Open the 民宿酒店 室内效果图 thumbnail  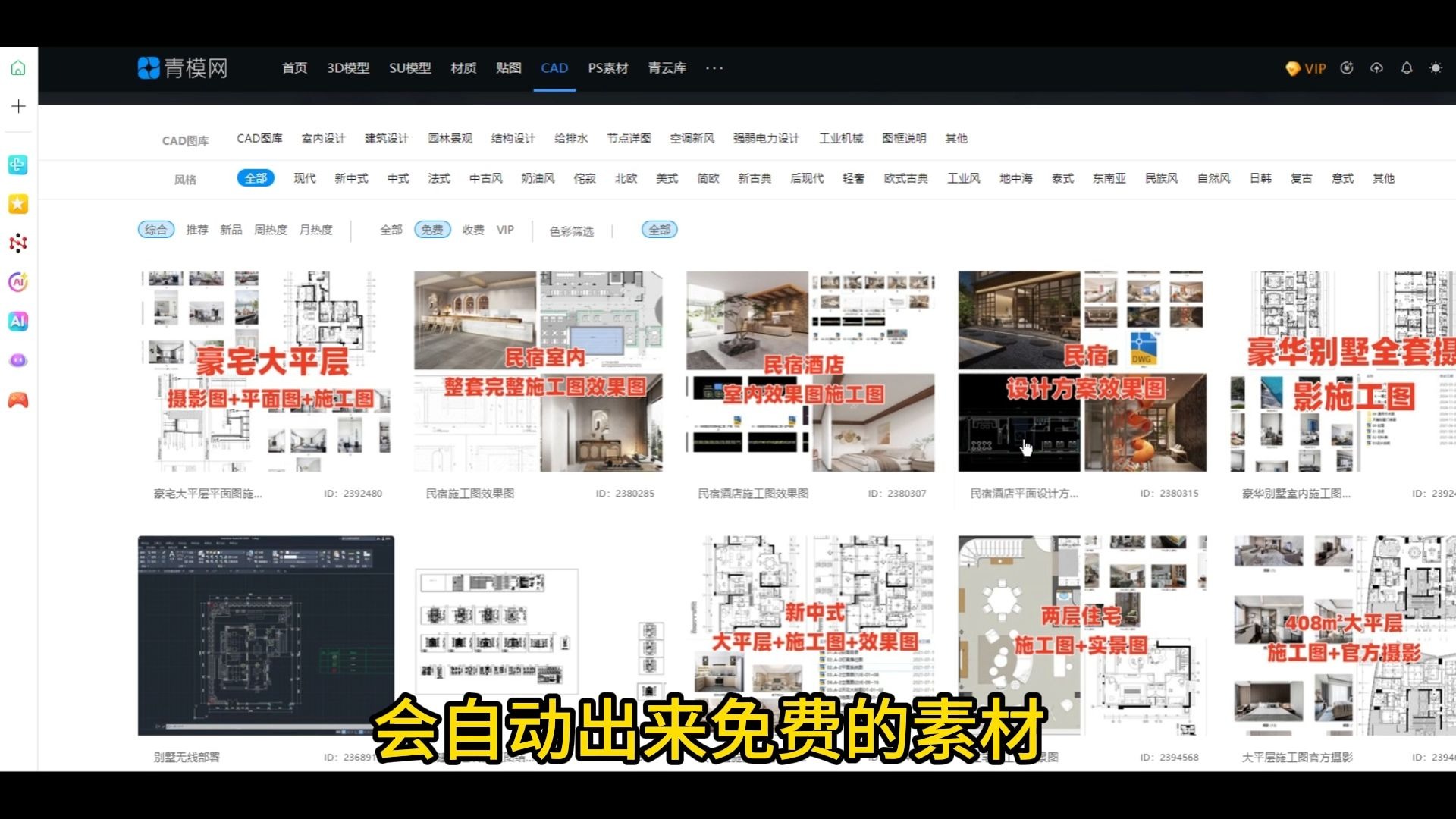811,372
